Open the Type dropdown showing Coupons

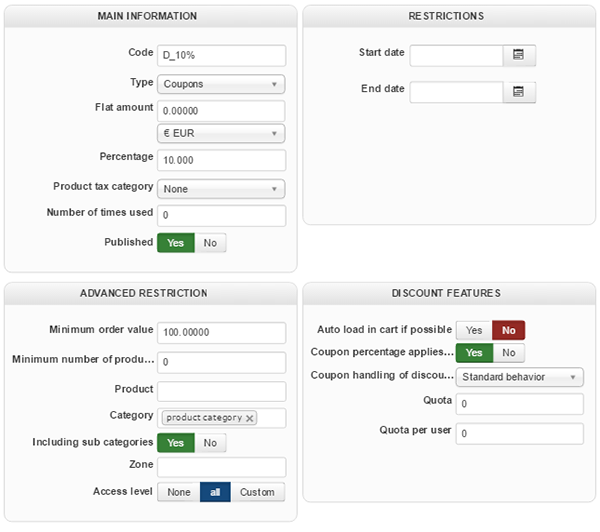click(x=221, y=84)
